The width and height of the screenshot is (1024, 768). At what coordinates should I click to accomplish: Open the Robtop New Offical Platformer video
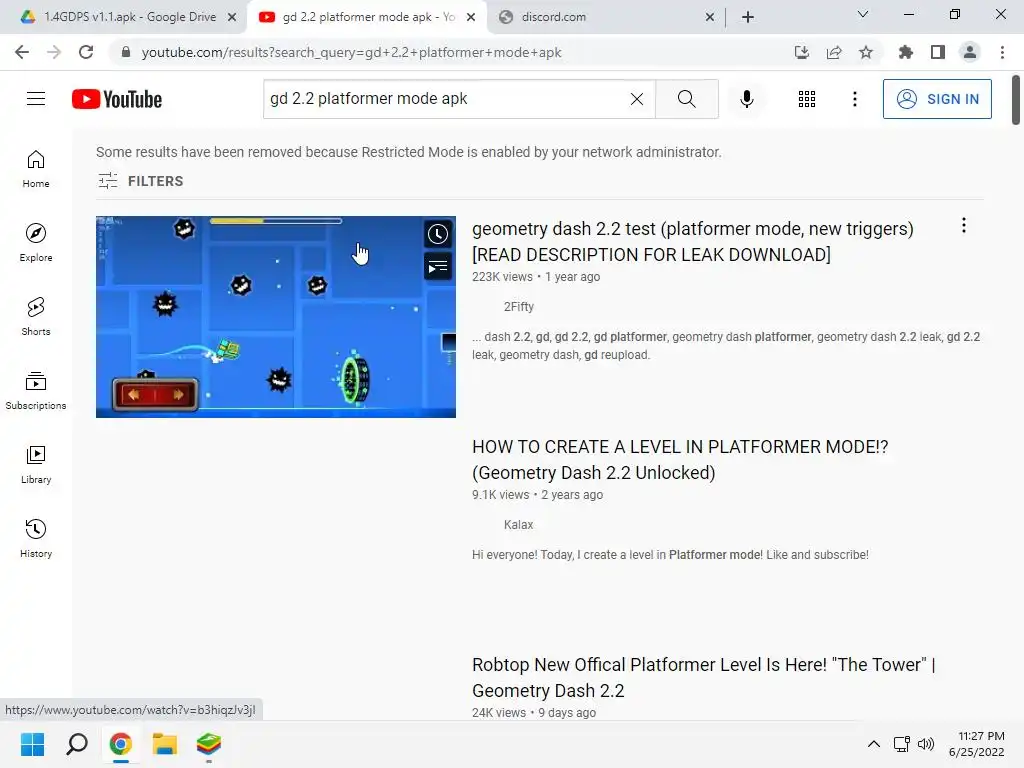tap(703, 677)
